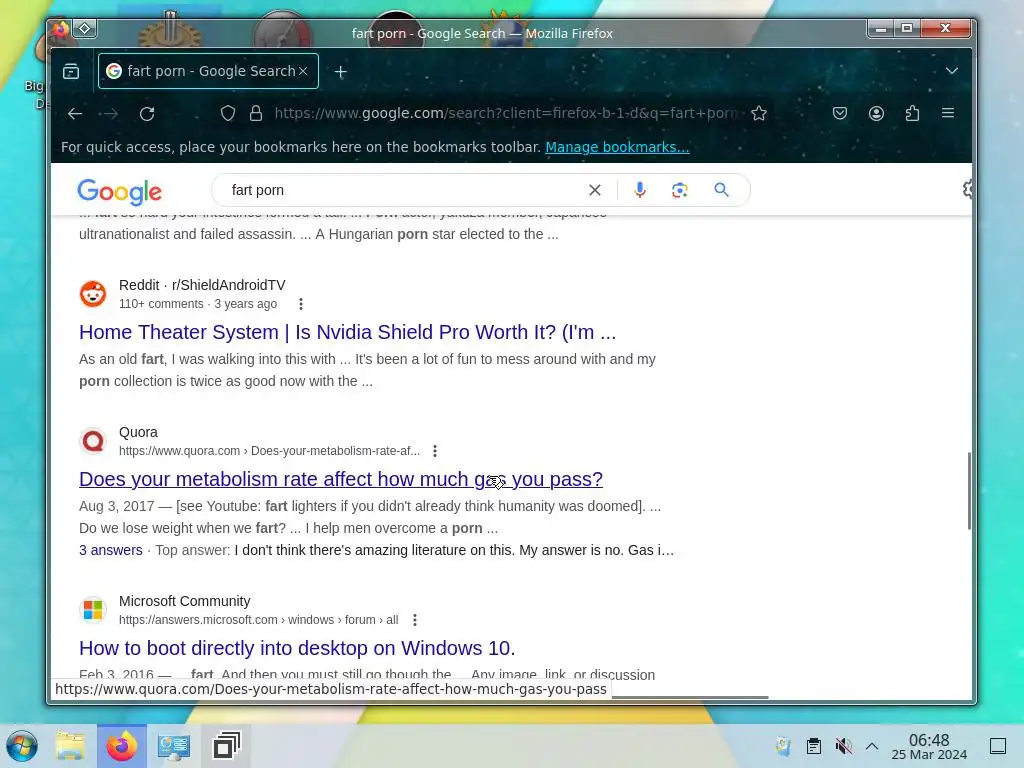Viewport: 1024px width, 768px height.
Task: Open the Firefox account icon
Action: click(x=876, y=114)
